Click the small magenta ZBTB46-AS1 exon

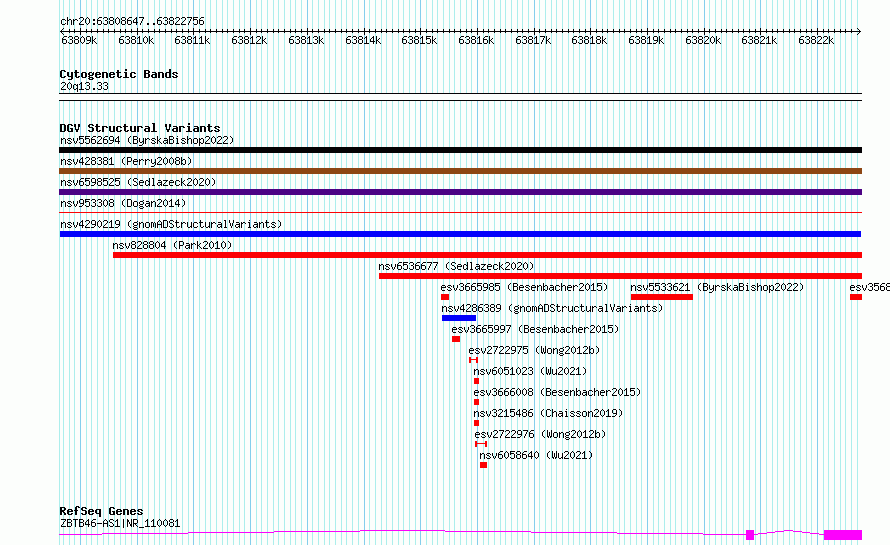(750, 535)
